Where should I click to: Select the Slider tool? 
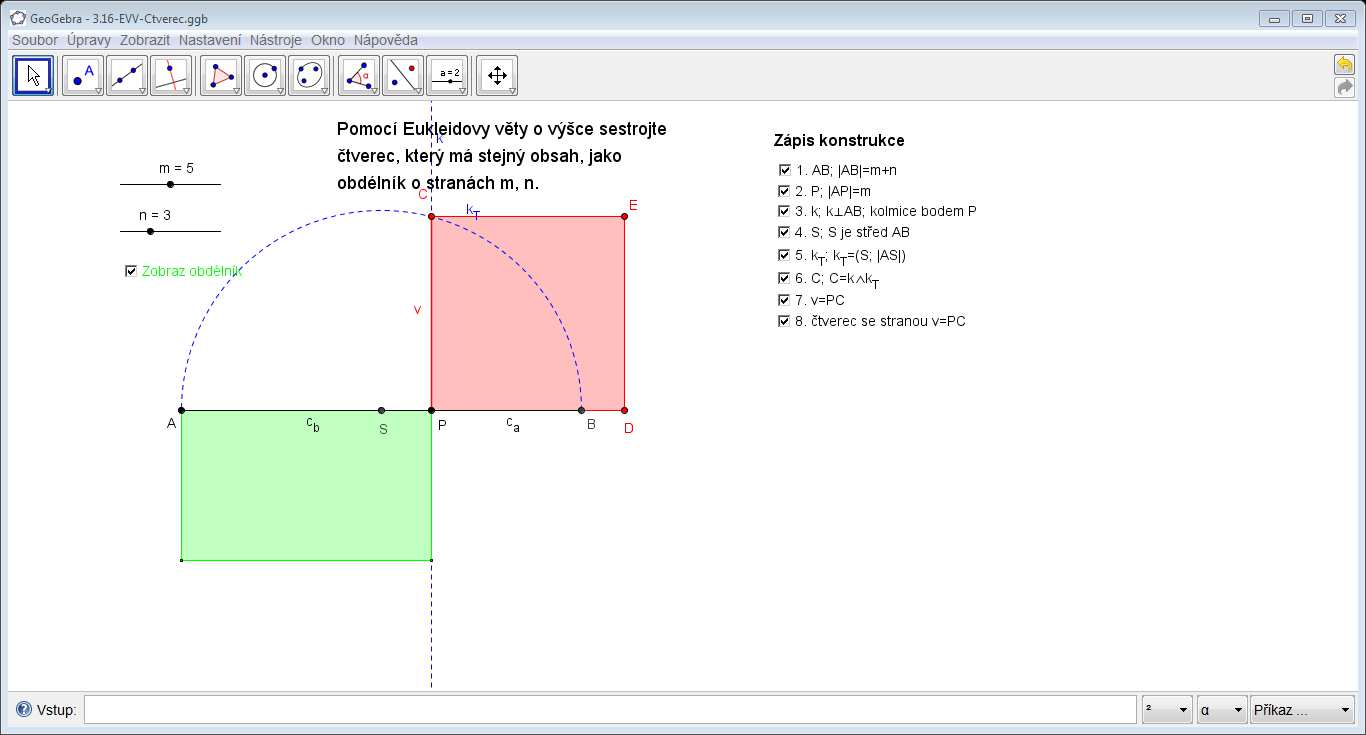tap(447, 76)
